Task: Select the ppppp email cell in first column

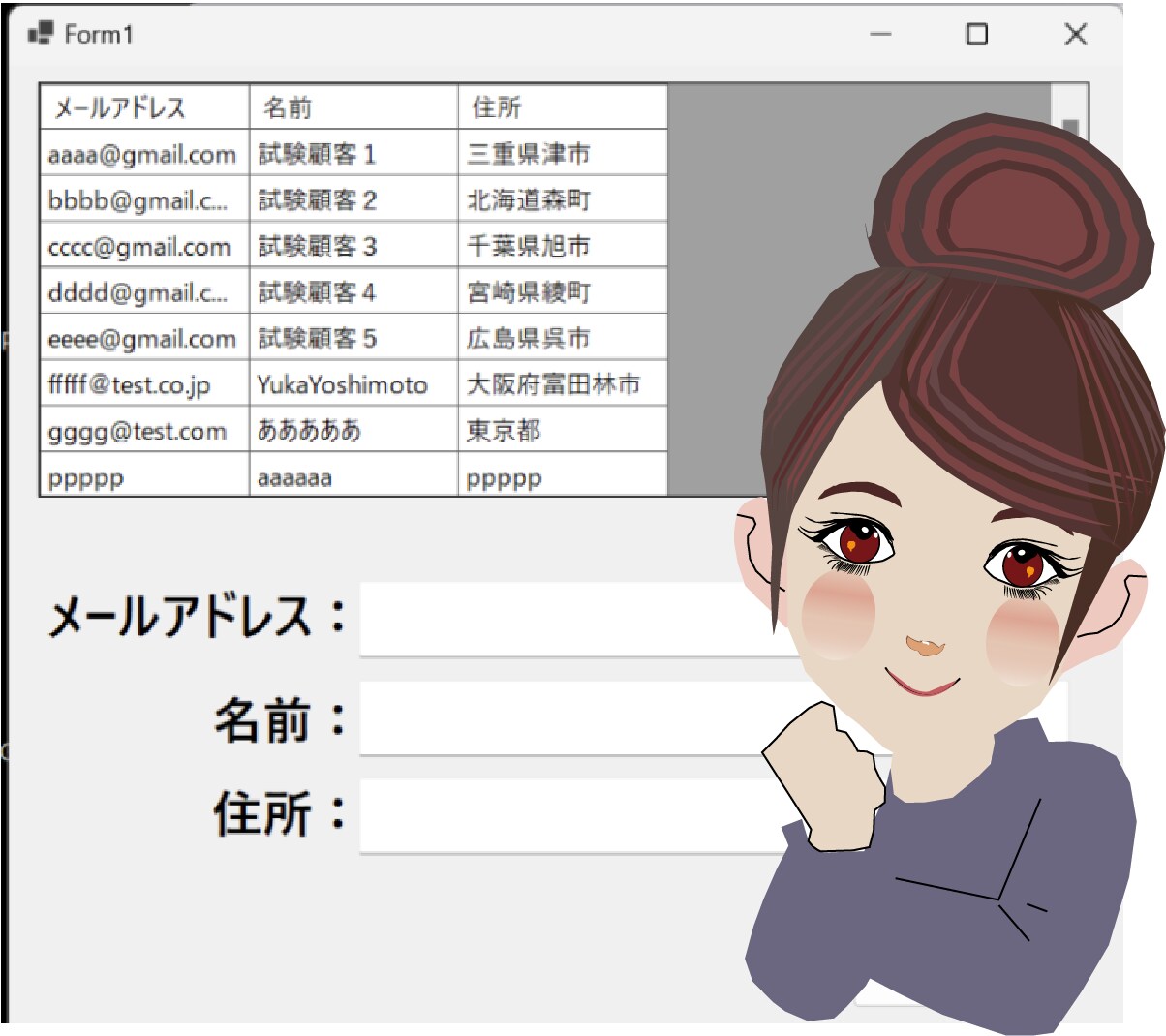Action: click(x=144, y=475)
